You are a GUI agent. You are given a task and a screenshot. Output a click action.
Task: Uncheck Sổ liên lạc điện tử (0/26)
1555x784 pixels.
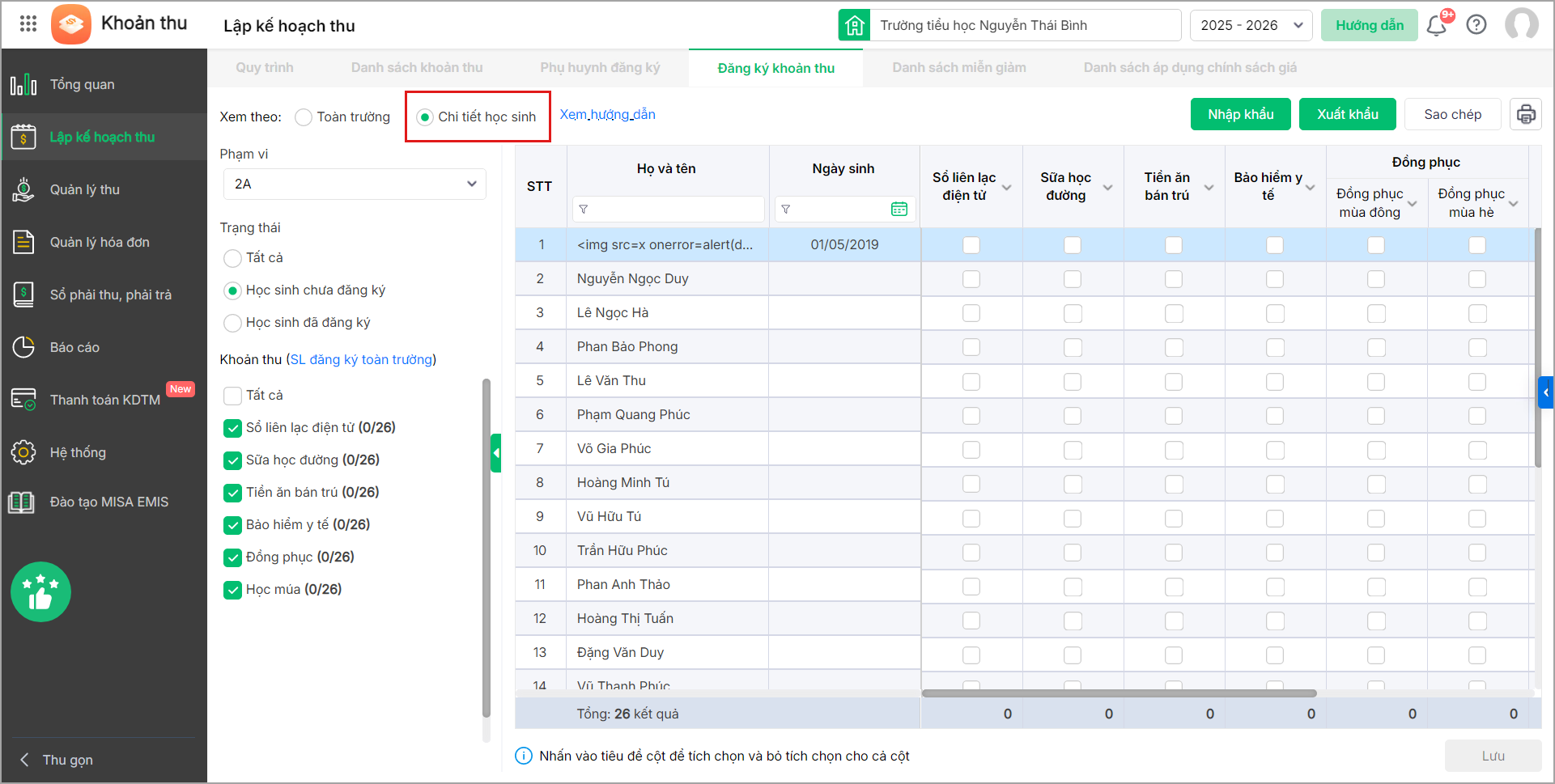232,428
